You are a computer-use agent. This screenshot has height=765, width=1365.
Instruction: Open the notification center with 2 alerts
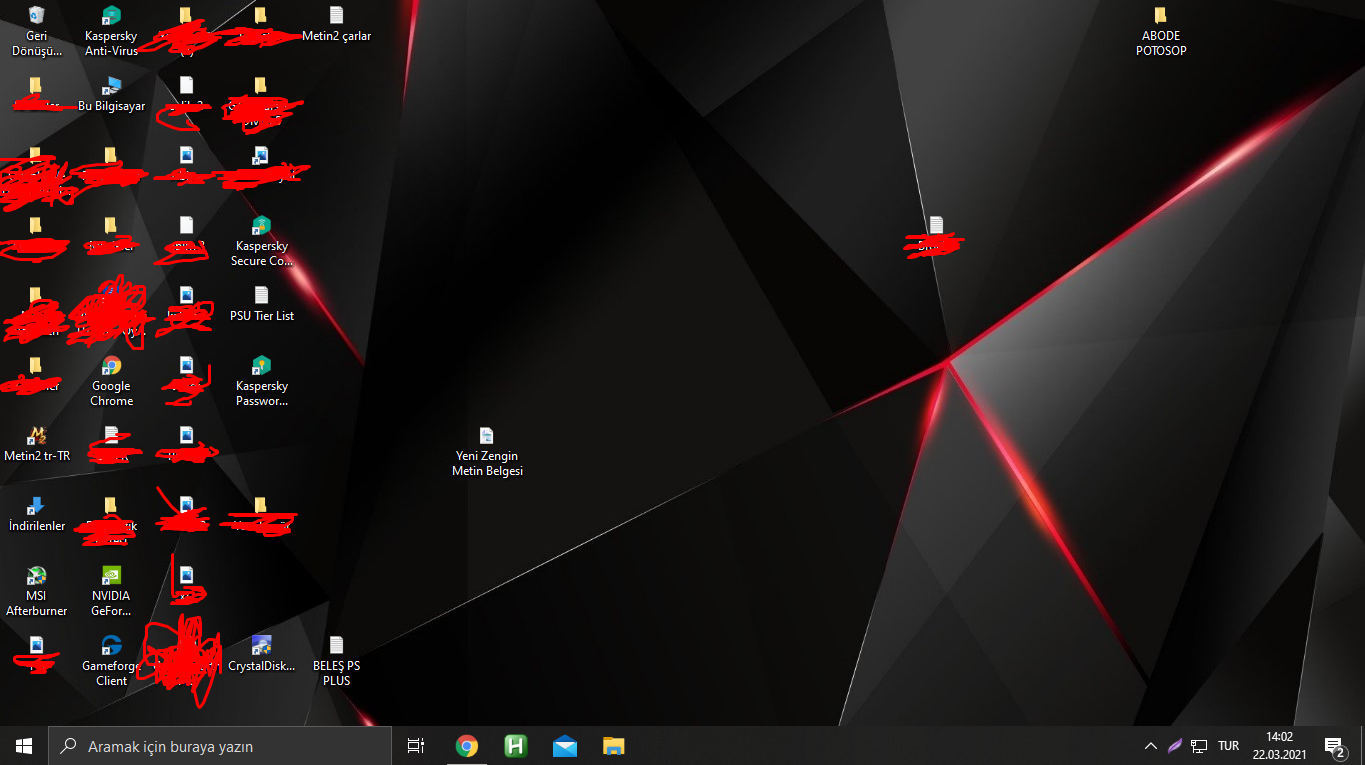point(1334,746)
